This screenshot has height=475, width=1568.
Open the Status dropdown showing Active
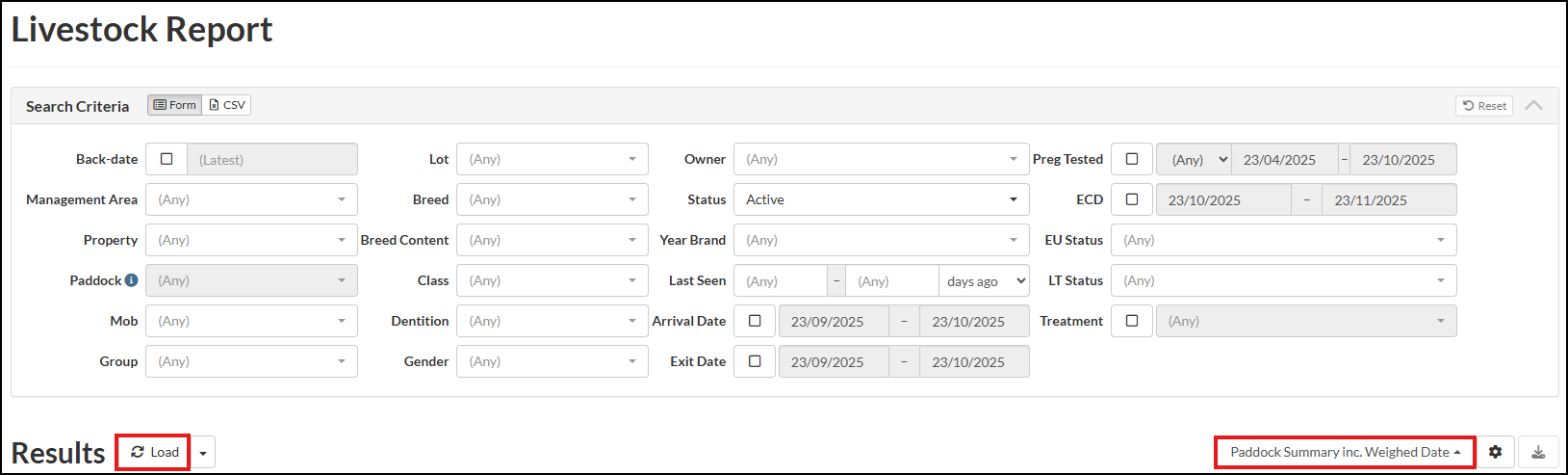(x=881, y=199)
